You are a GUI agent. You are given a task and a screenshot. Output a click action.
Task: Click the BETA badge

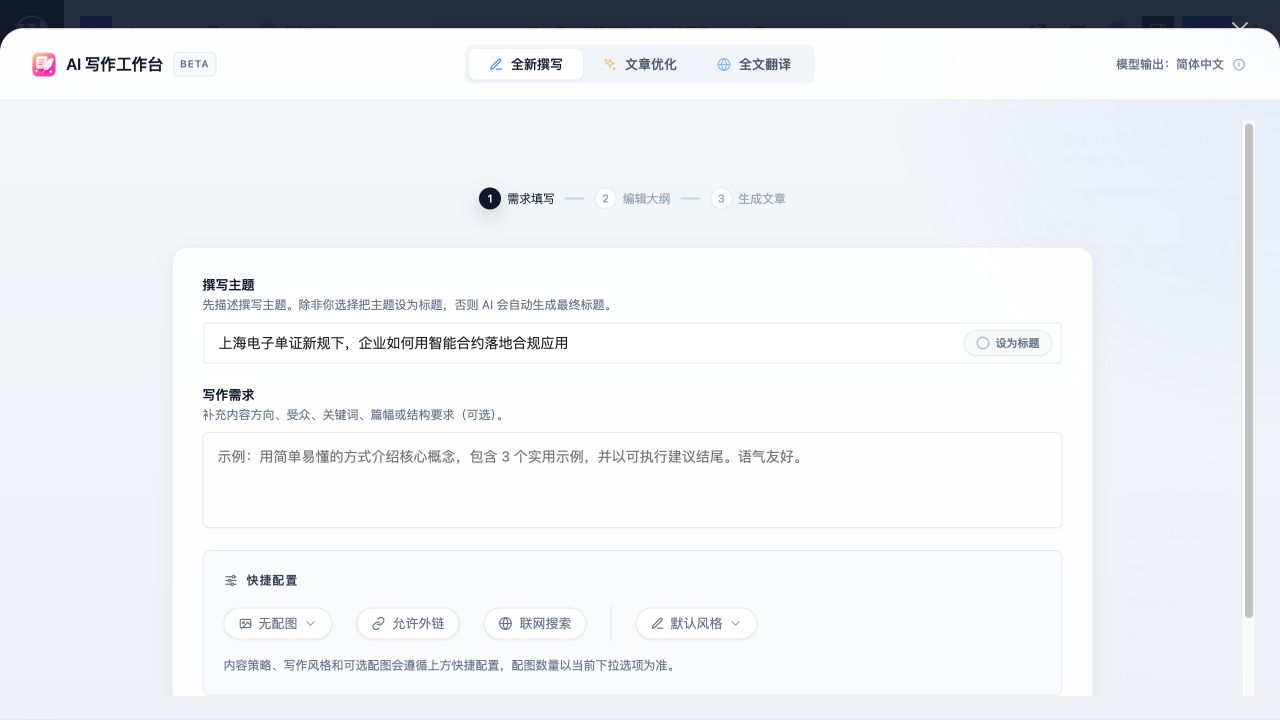click(195, 64)
